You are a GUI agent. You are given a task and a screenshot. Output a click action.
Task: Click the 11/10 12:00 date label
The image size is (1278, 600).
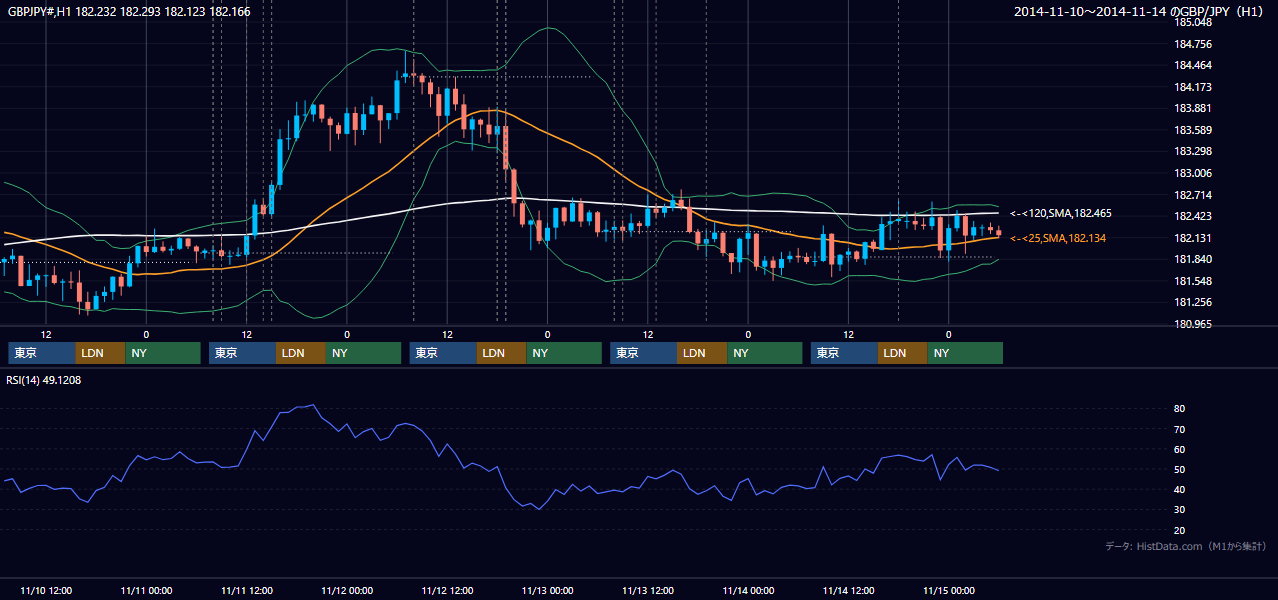pos(46,590)
